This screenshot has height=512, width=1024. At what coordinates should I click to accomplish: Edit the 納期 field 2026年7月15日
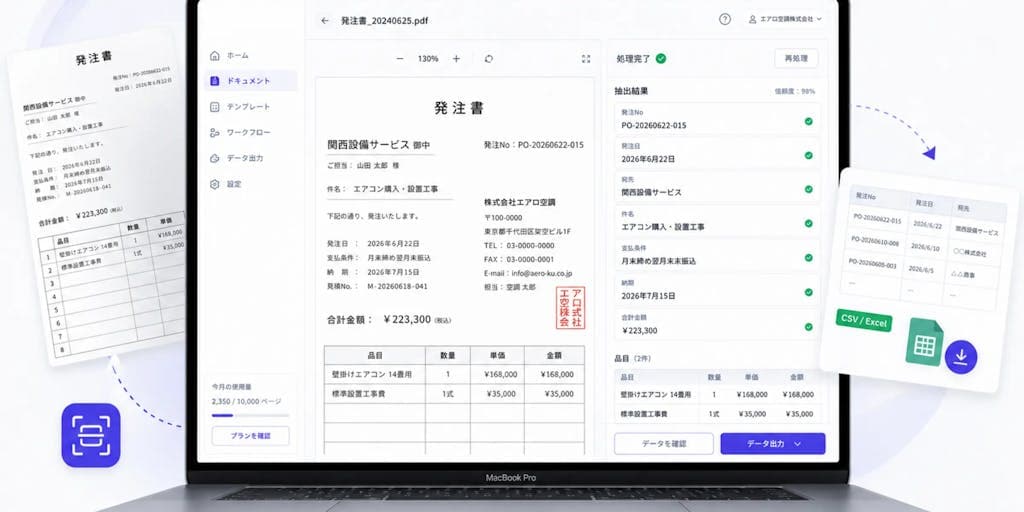pos(717,291)
